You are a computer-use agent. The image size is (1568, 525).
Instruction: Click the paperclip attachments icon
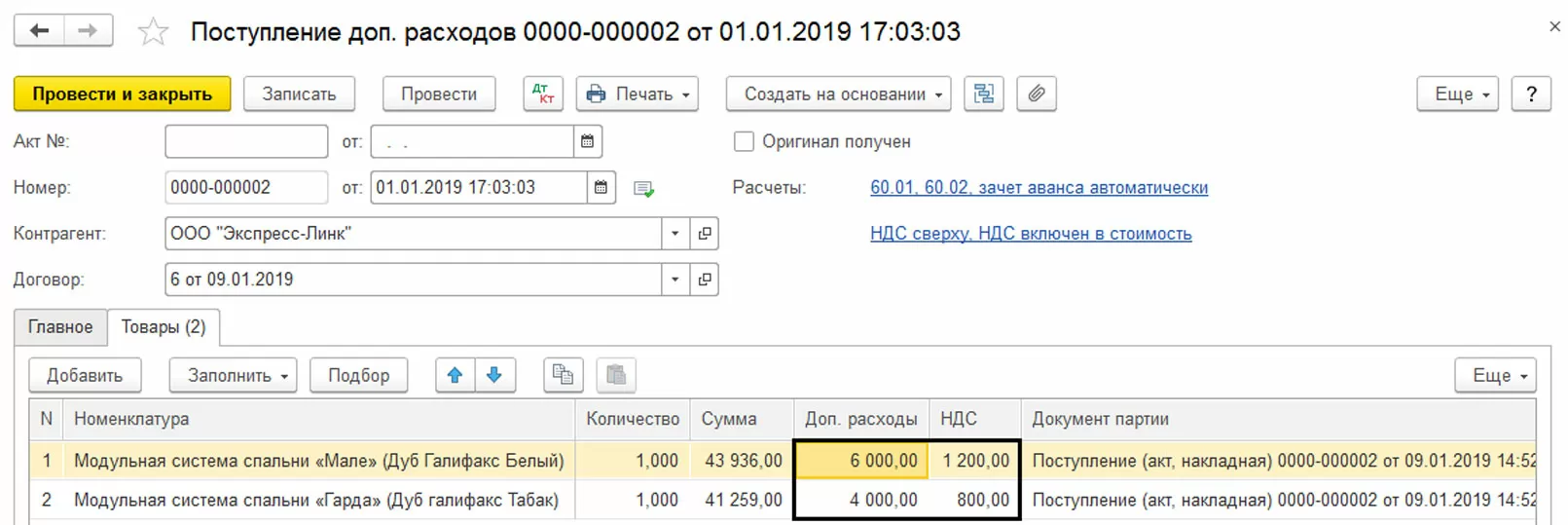click(1037, 94)
